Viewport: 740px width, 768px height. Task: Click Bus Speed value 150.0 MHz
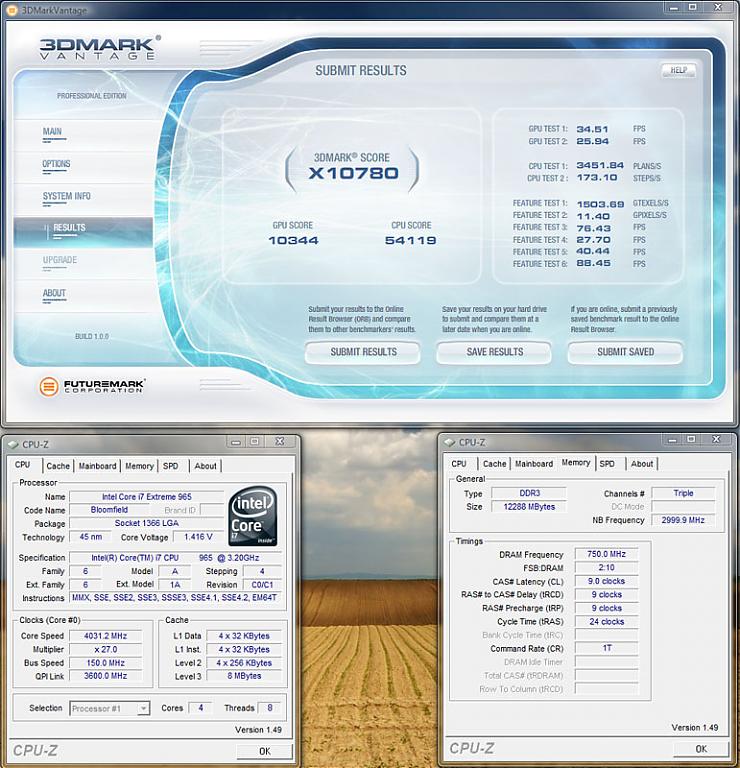pos(106,663)
